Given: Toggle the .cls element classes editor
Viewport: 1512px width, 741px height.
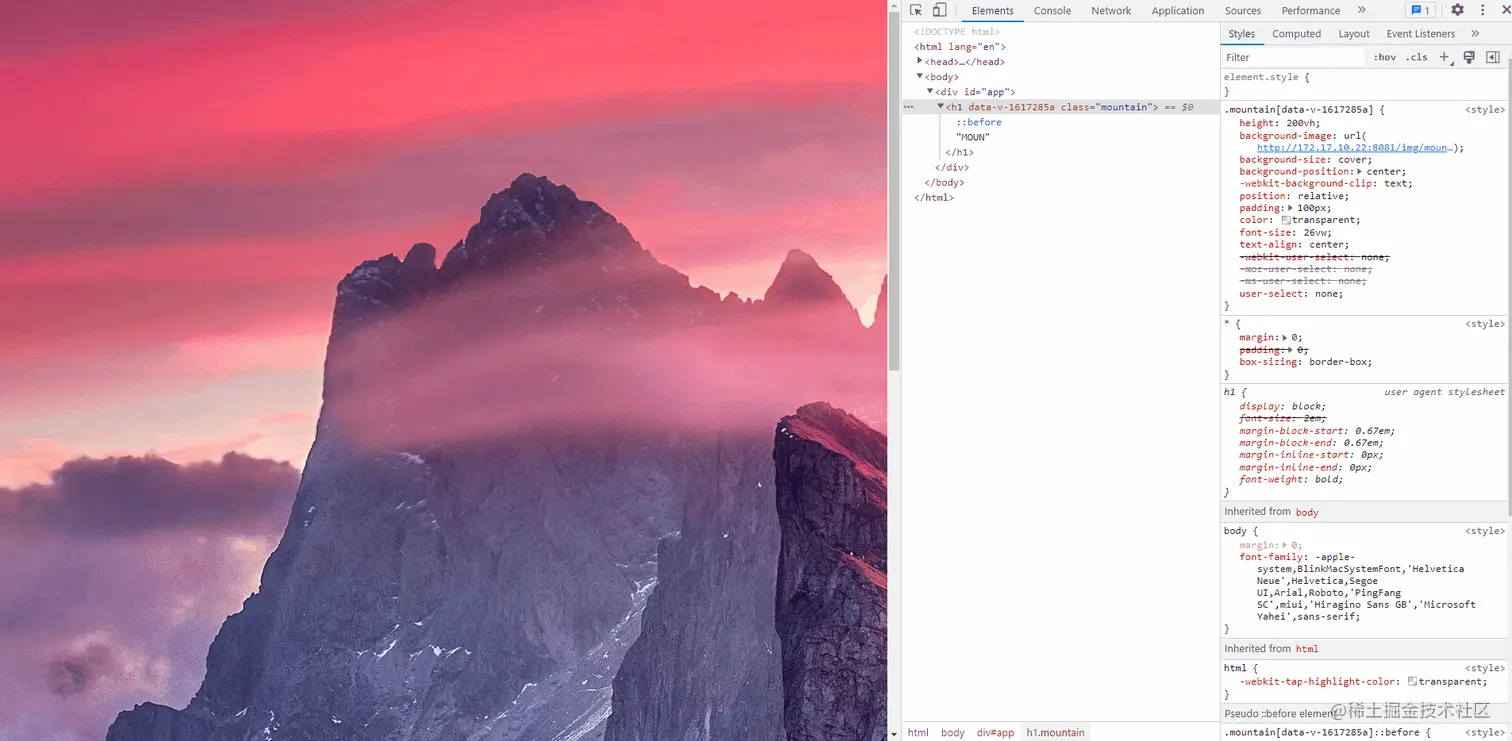Looking at the screenshot, I should (1417, 58).
